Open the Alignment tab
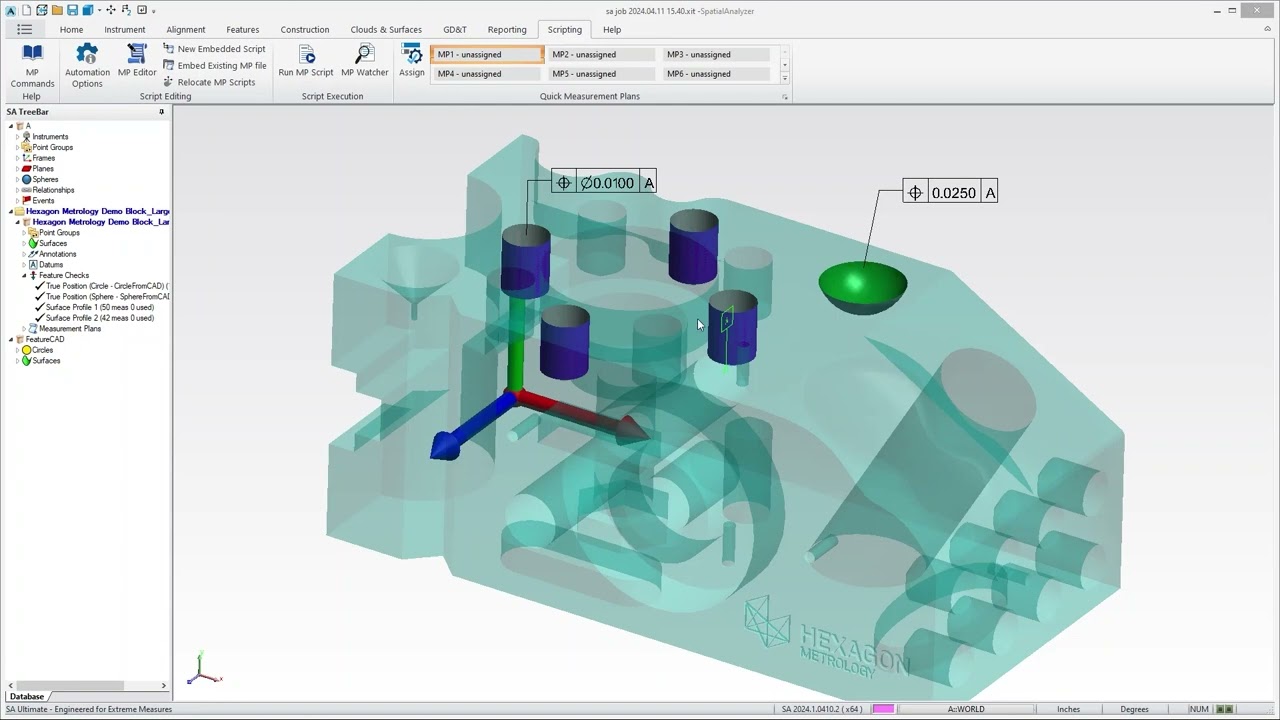 (x=186, y=30)
